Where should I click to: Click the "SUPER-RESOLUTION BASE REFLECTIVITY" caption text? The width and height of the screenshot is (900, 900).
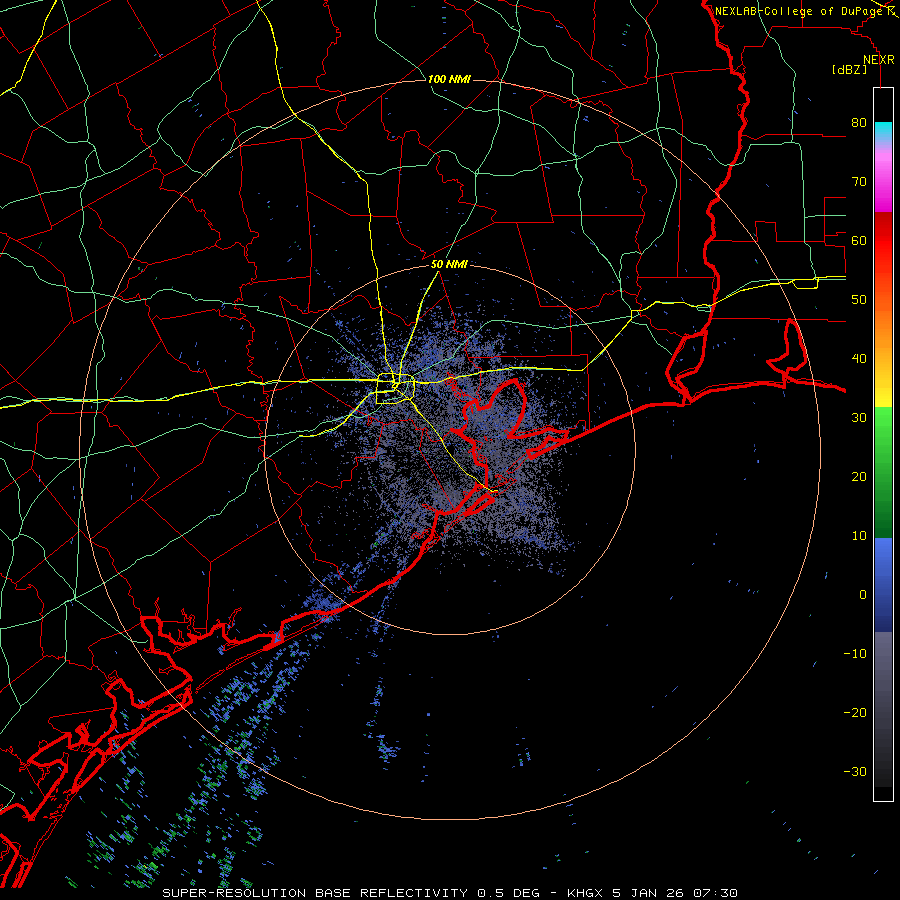pyautogui.click(x=315, y=893)
